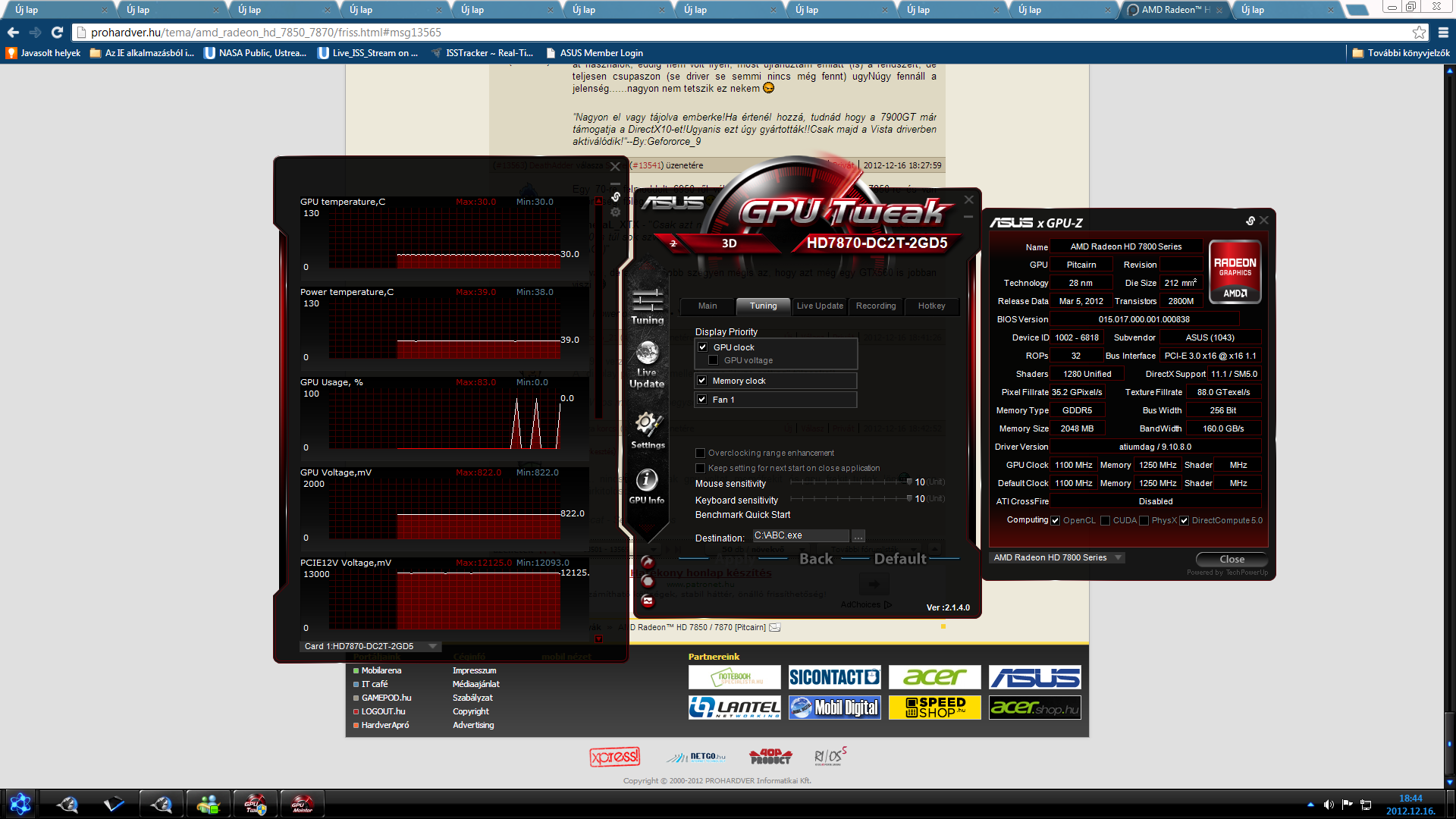Viewport: 1456px width, 819px height.
Task: Select profile 2 in GPU Tweak header
Action: click(673, 243)
